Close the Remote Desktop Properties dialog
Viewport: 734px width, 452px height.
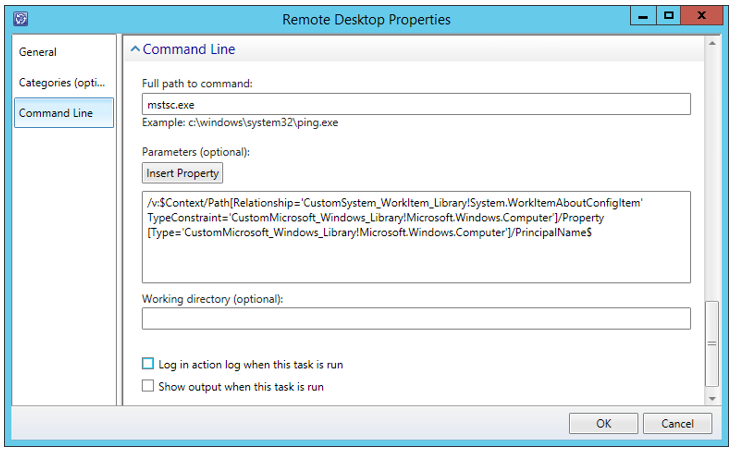click(702, 17)
